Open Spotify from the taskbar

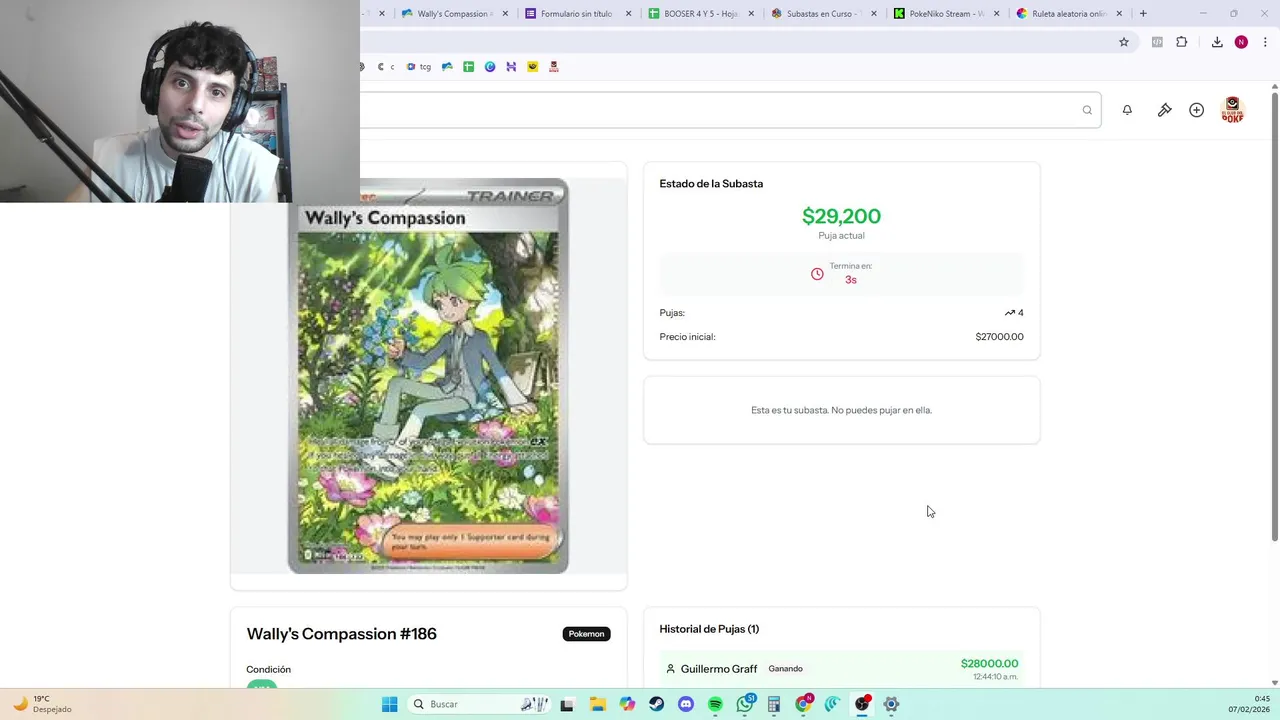tap(715, 704)
